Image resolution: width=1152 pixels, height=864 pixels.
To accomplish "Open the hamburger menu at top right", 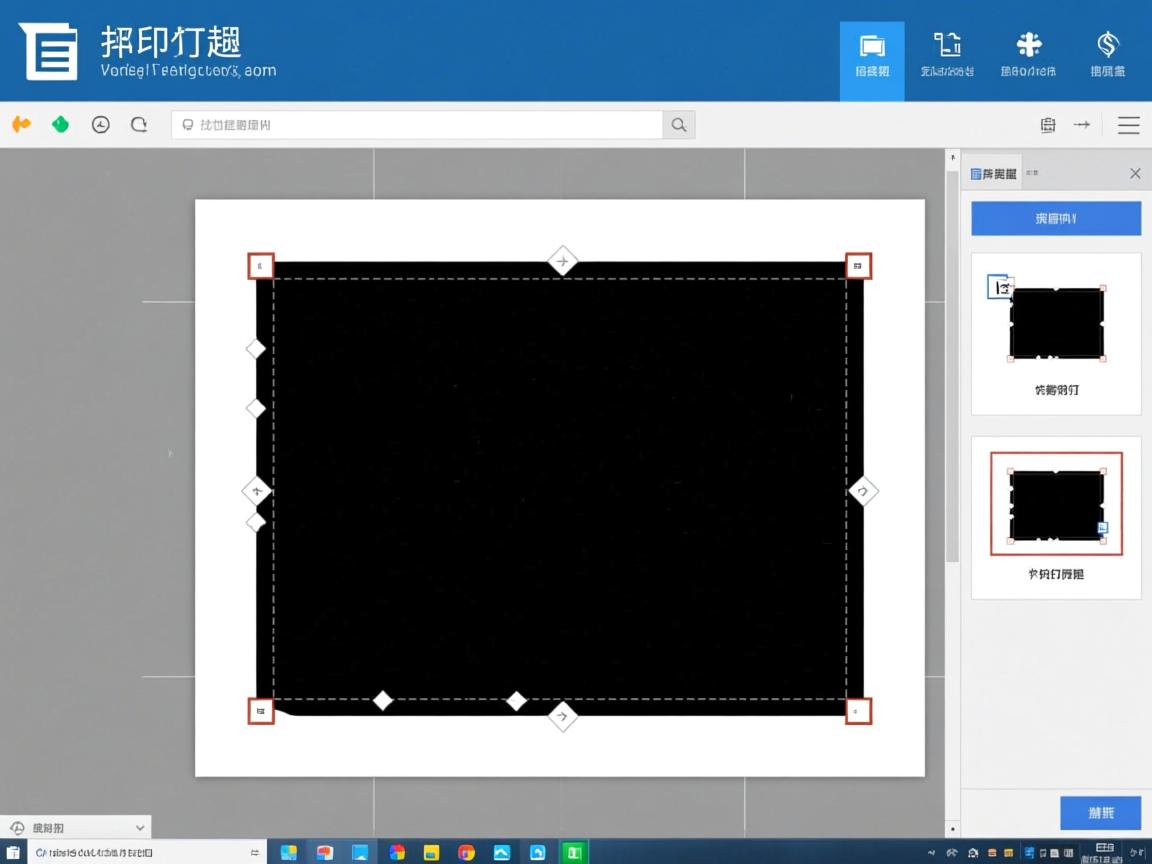I will click(x=1129, y=125).
